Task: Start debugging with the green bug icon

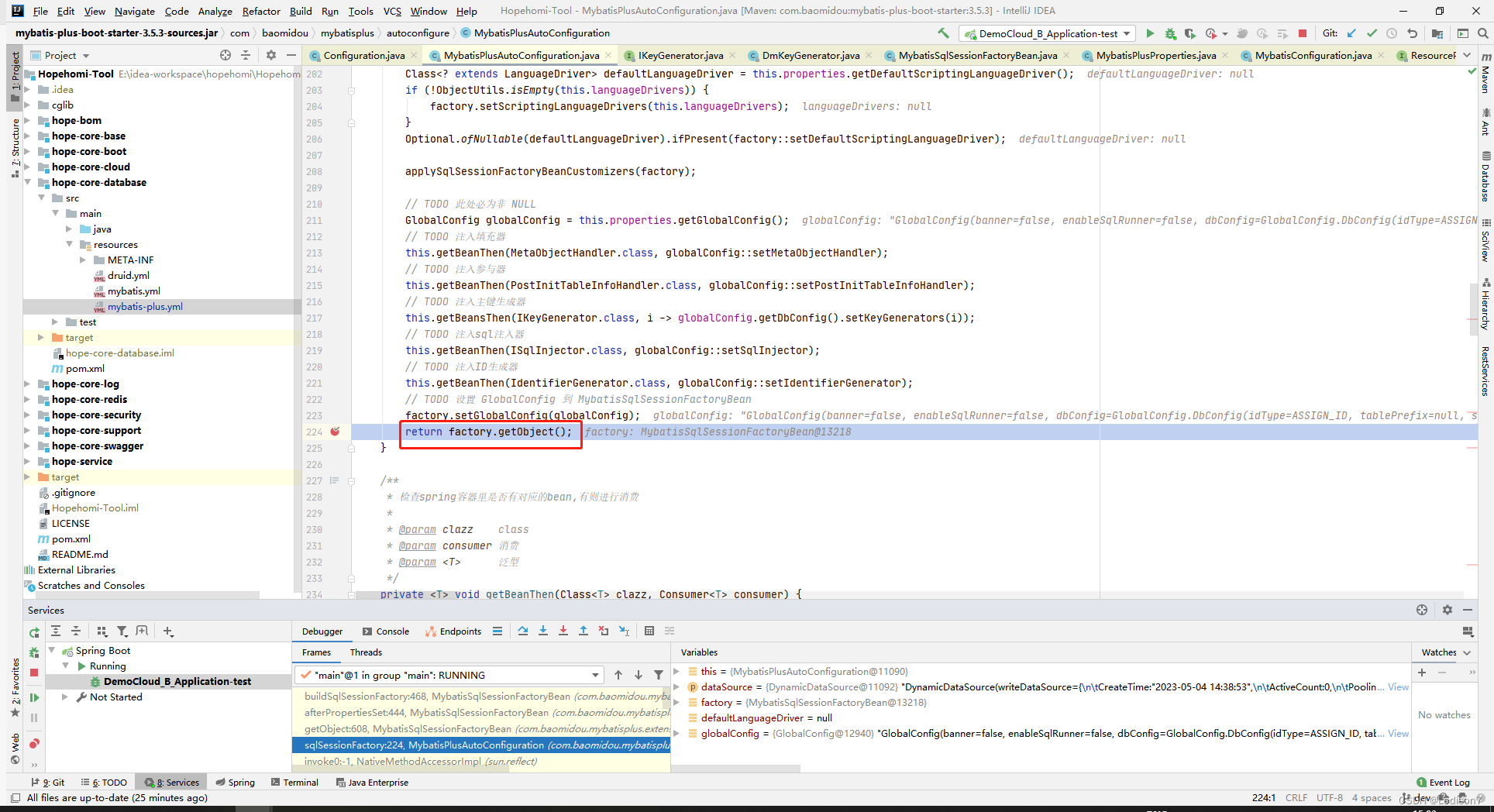Action: [x=1170, y=33]
